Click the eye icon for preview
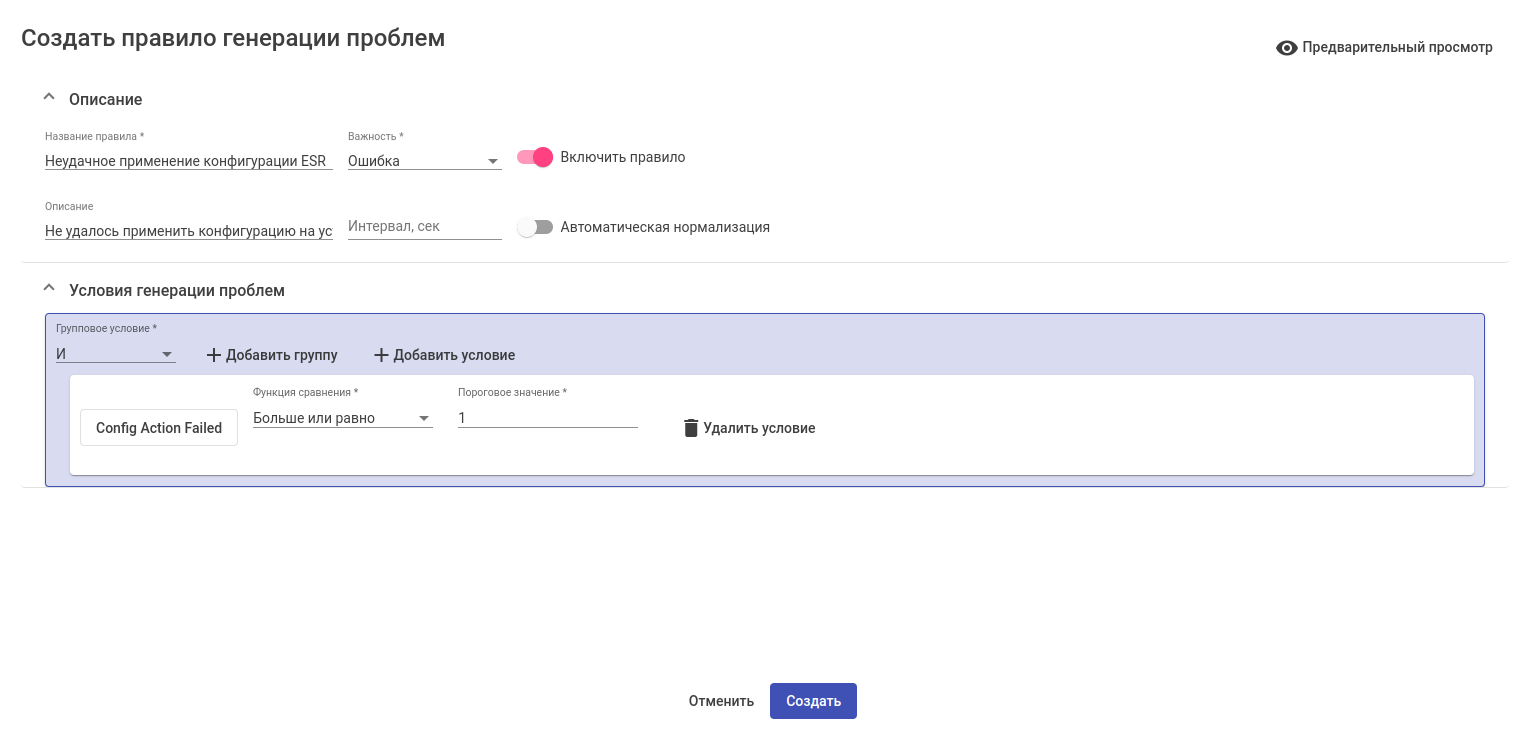1531x734 pixels. tap(1286, 48)
